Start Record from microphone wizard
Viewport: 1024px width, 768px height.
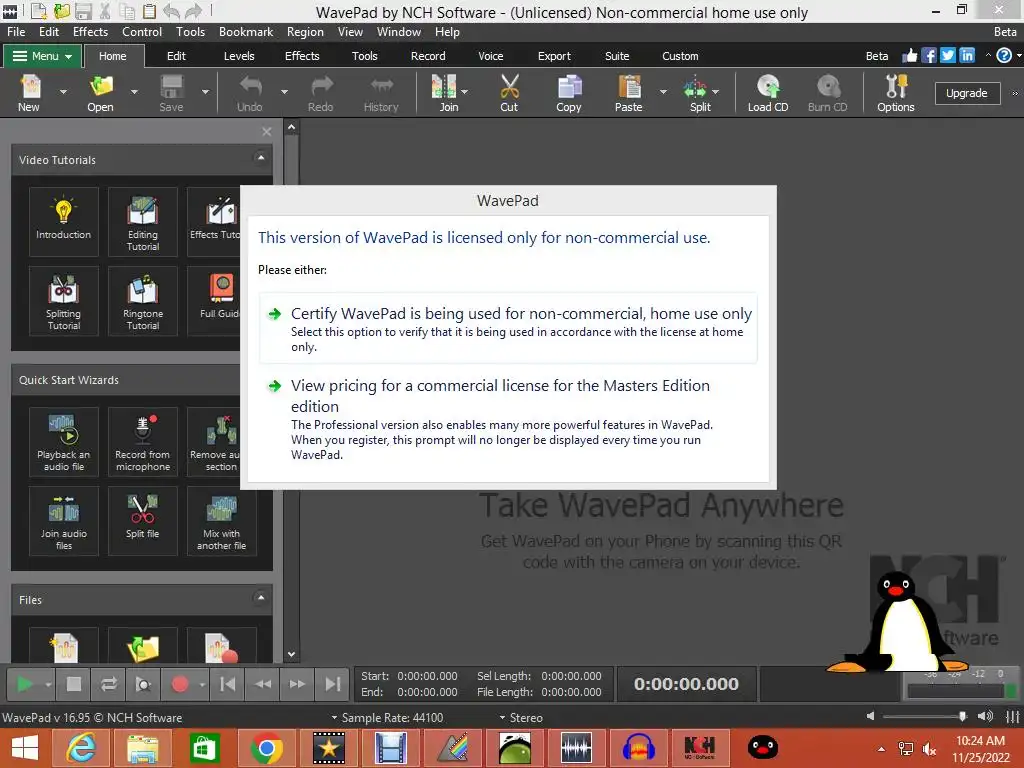click(x=142, y=441)
